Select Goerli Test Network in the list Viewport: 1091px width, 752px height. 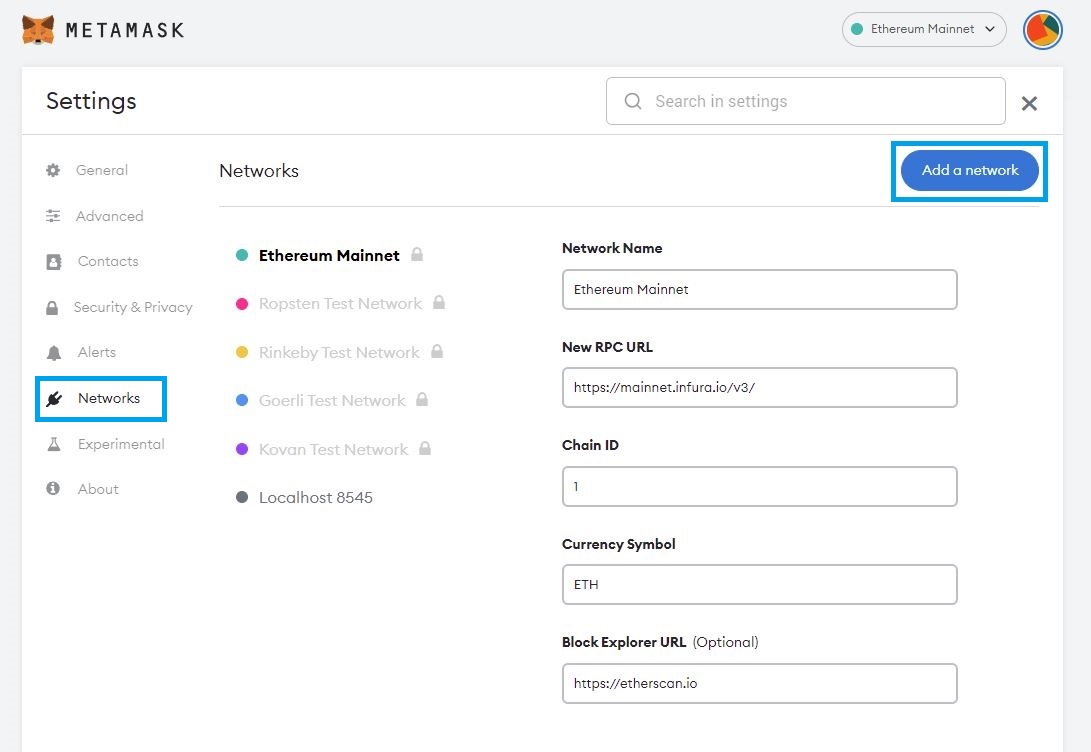click(332, 400)
